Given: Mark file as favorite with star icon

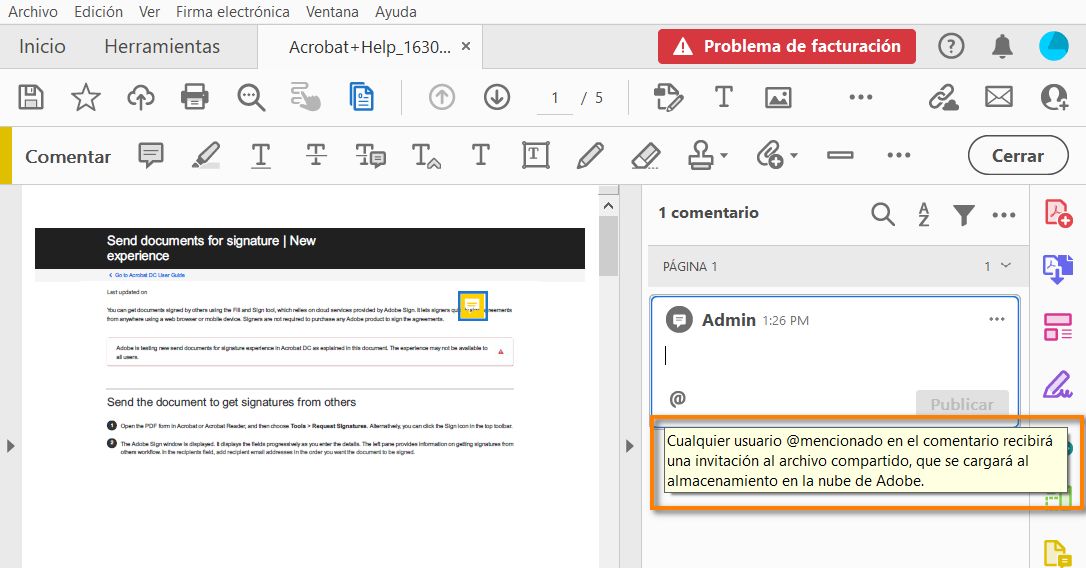Looking at the screenshot, I should tap(86, 98).
